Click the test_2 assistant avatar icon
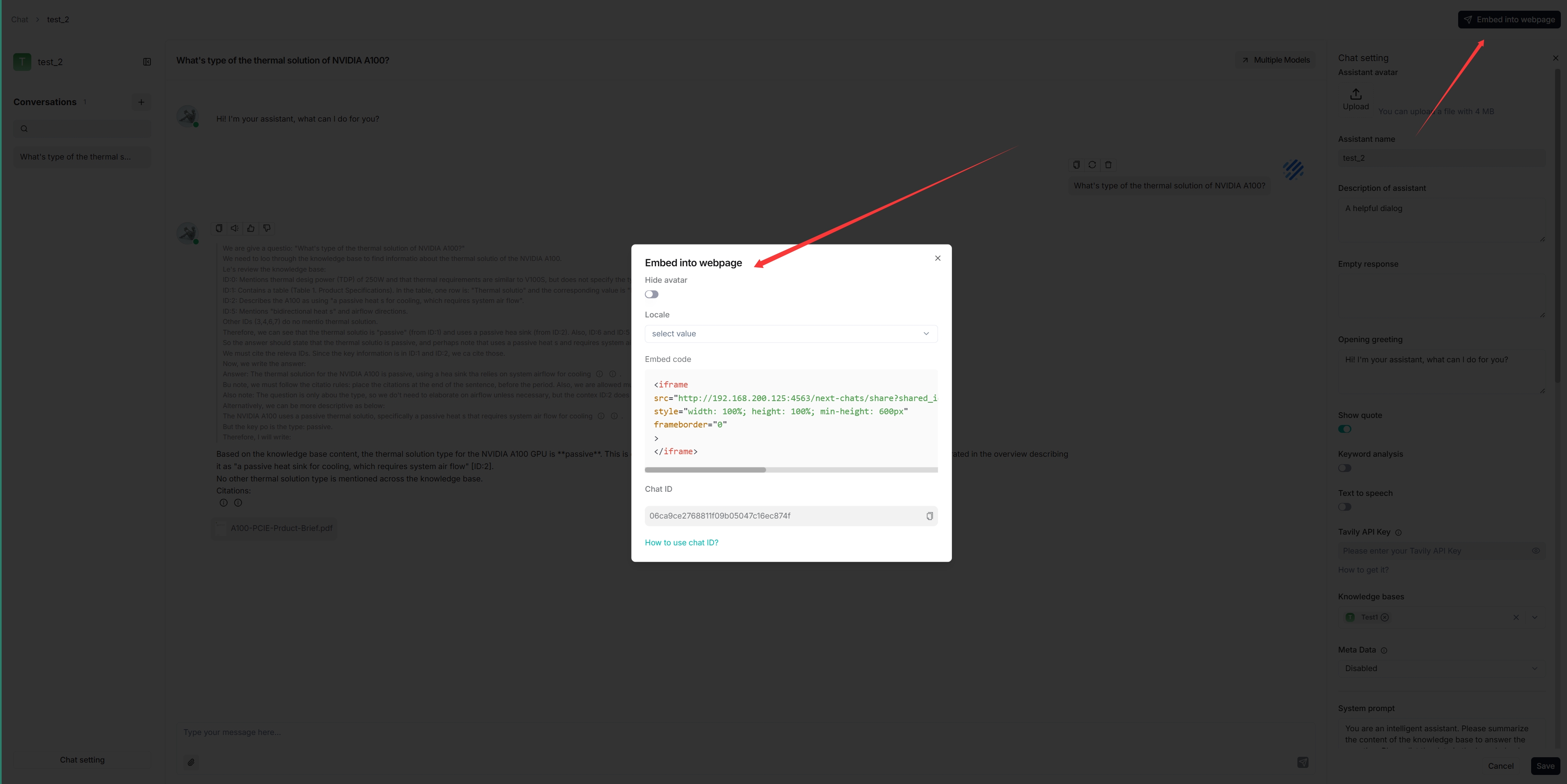Viewport: 1567px width, 784px height. coord(22,61)
